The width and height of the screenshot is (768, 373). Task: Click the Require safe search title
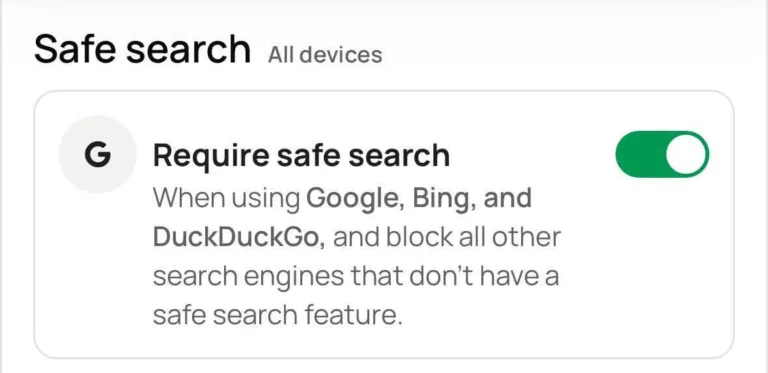[x=301, y=156]
